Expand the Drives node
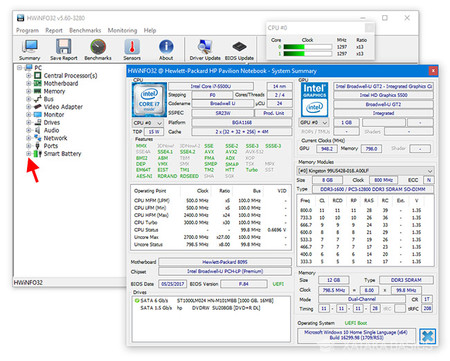 pyautogui.click(x=29, y=122)
